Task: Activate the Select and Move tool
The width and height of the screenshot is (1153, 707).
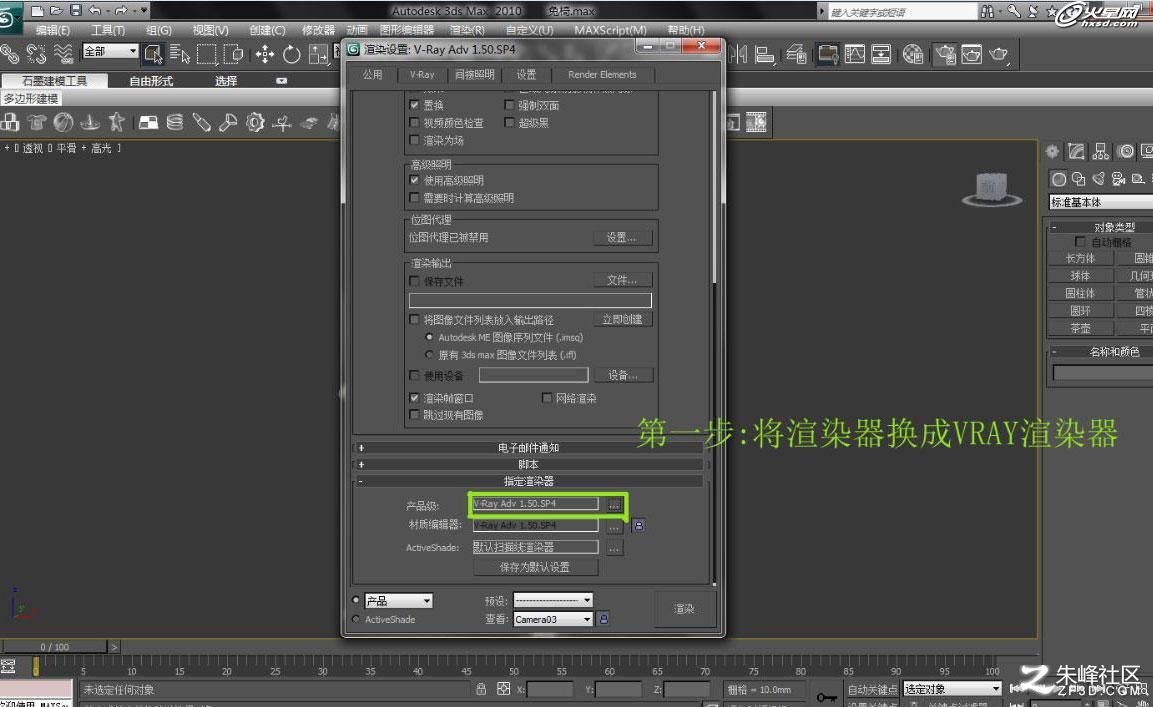Action: (x=265, y=54)
